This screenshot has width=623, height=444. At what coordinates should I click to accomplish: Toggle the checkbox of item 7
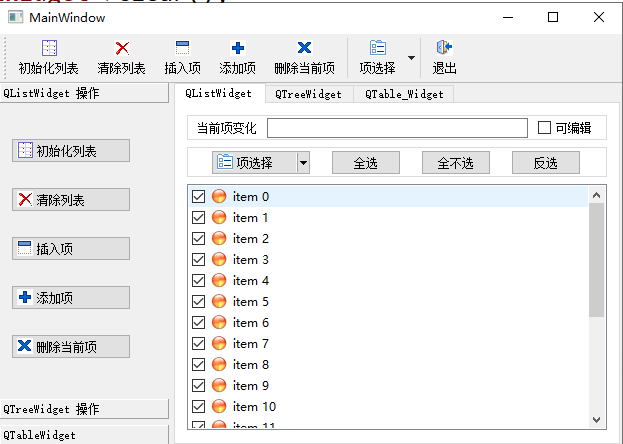(x=198, y=343)
